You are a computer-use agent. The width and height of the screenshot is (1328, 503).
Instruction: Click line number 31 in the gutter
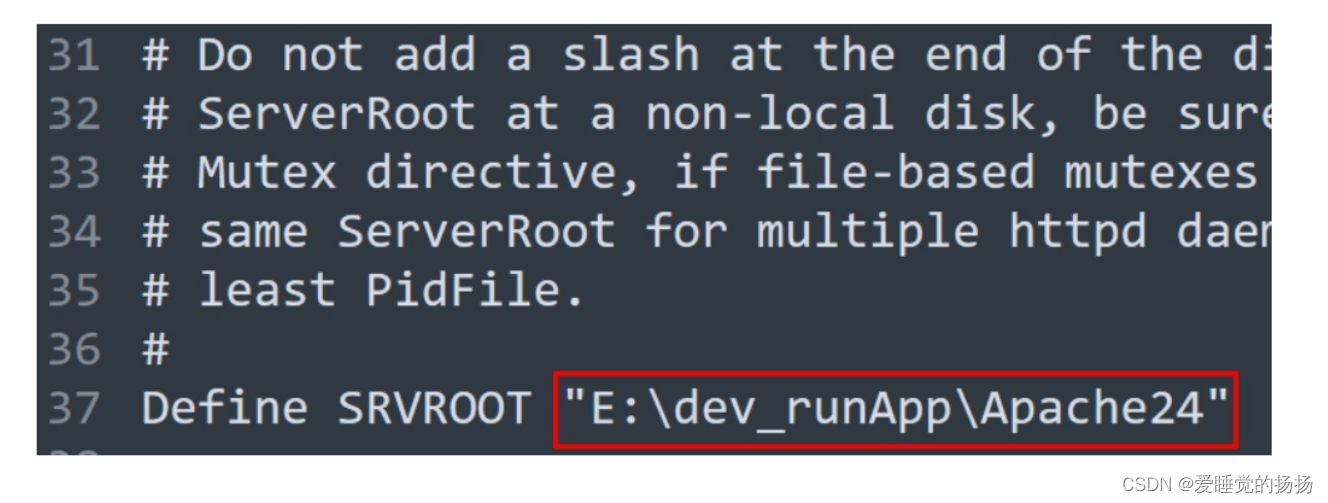pyautogui.click(x=74, y=56)
